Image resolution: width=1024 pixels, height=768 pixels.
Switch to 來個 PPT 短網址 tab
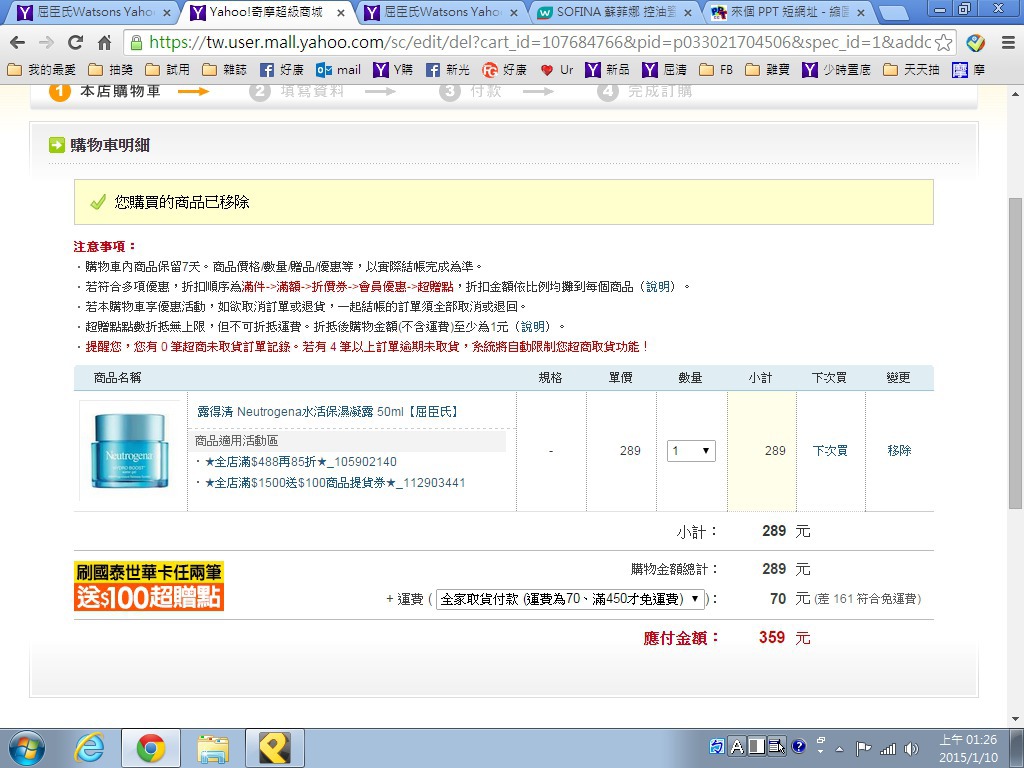click(786, 12)
